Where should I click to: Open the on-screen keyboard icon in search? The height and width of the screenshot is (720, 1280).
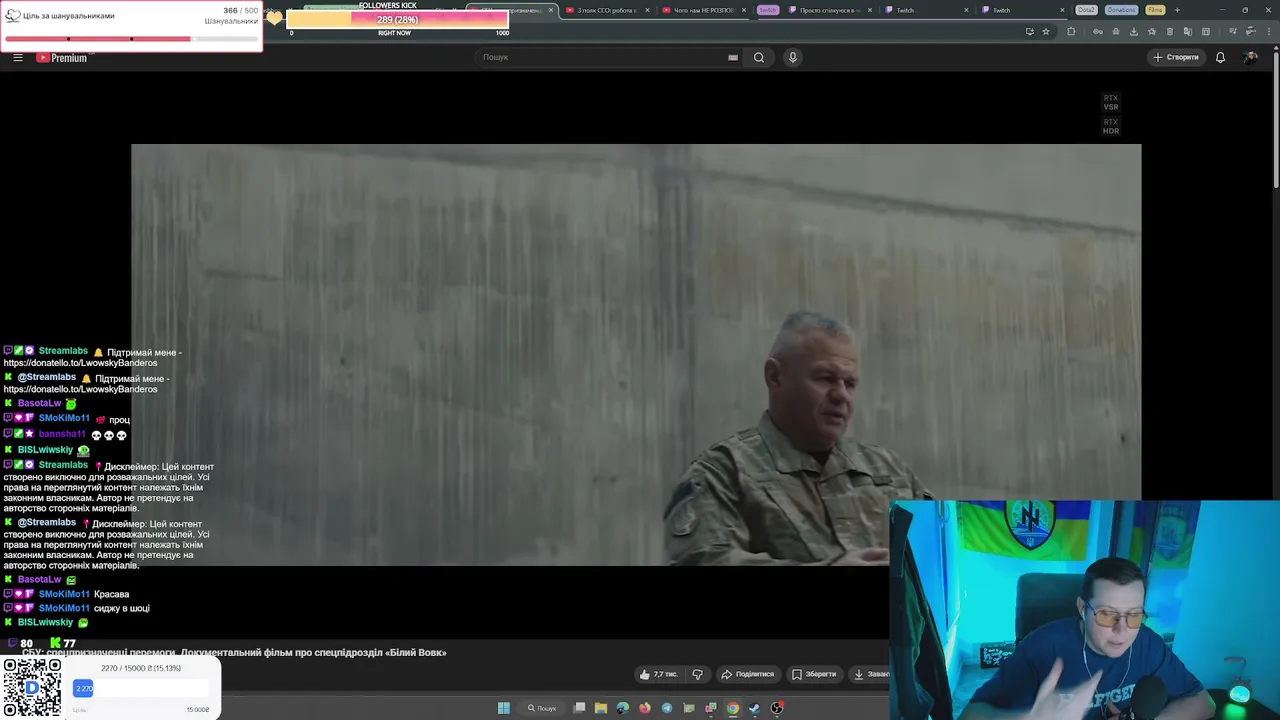tap(733, 57)
